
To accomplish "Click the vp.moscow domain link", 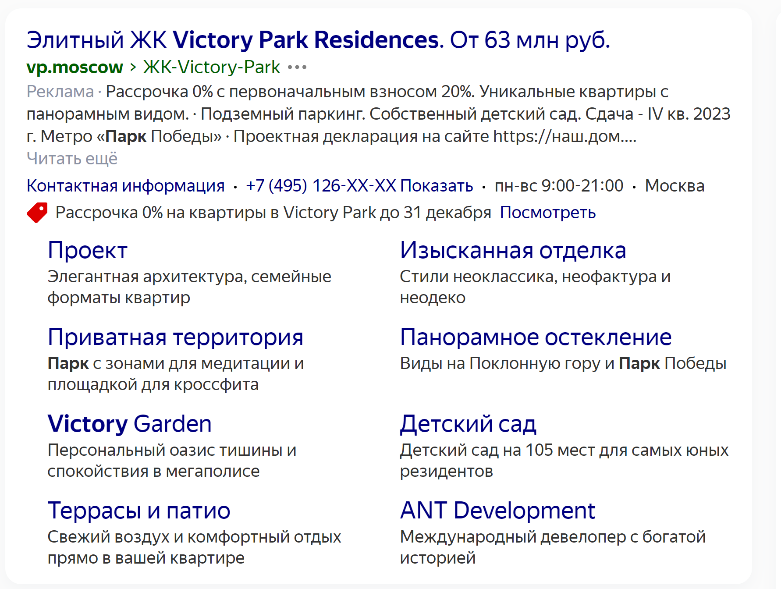I will point(75,67).
